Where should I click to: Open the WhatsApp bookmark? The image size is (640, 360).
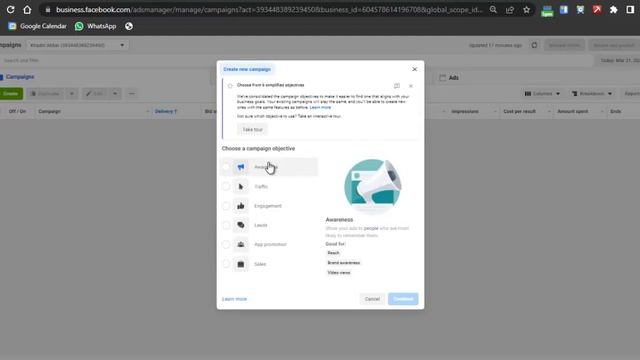pos(96,26)
